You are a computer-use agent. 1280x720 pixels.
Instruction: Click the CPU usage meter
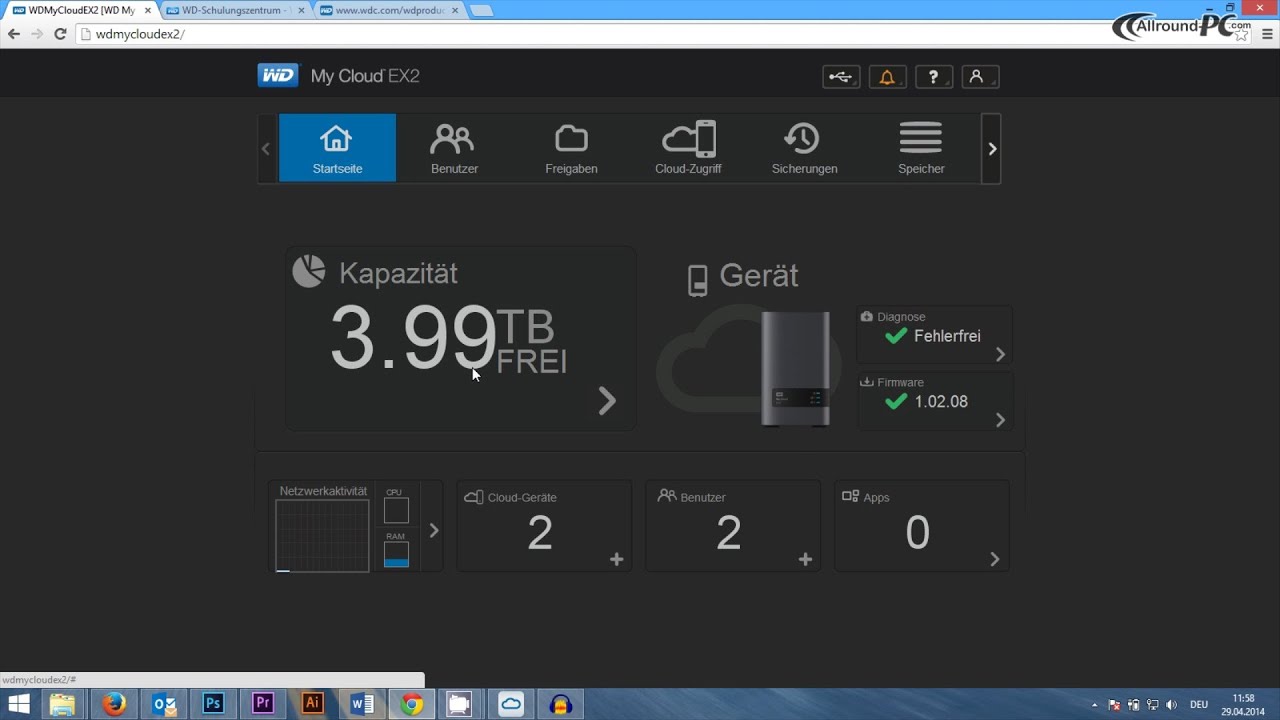(396, 510)
